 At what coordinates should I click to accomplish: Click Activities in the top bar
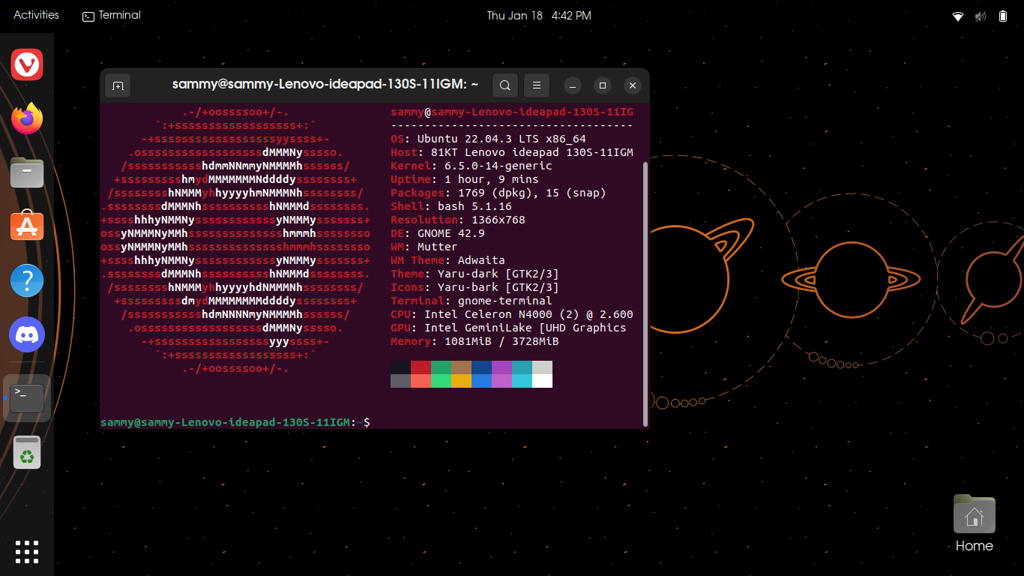coord(36,15)
